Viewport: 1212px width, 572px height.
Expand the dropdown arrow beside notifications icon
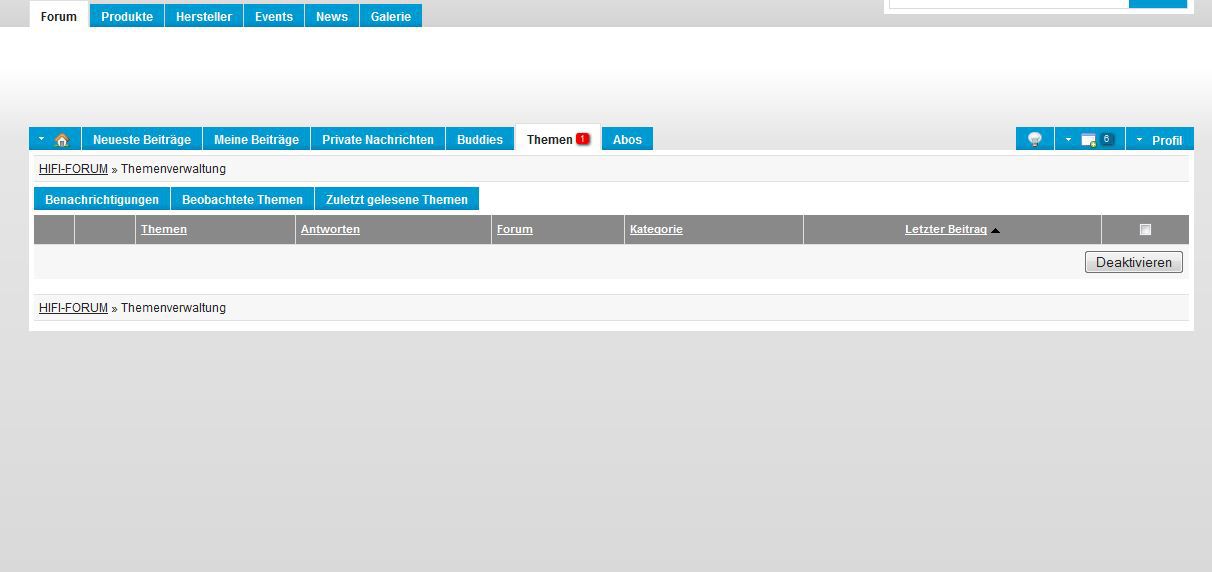pyautogui.click(x=1068, y=140)
